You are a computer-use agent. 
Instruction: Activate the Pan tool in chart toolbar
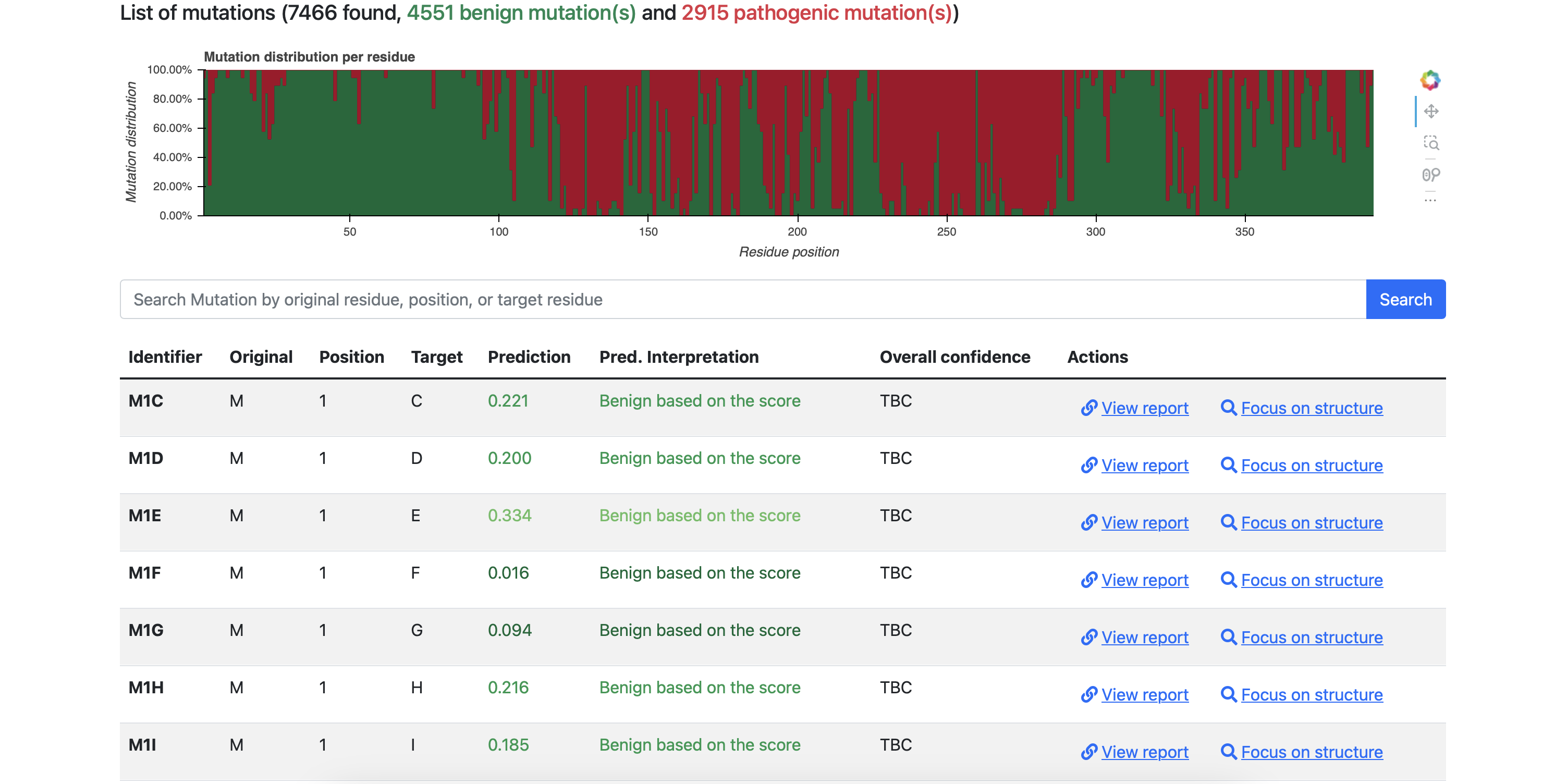(1431, 112)
